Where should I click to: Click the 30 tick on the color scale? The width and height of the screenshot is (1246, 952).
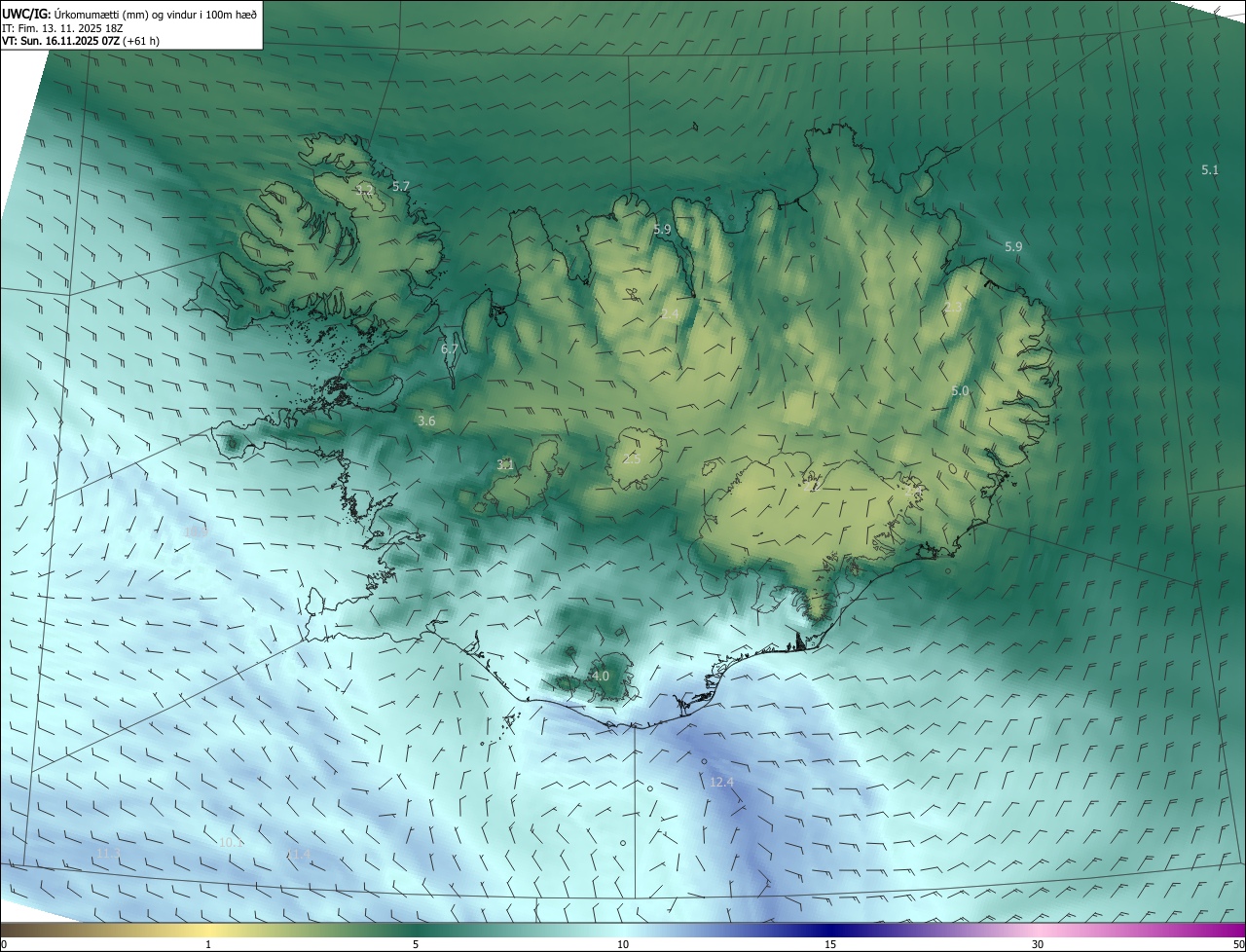1038,944
